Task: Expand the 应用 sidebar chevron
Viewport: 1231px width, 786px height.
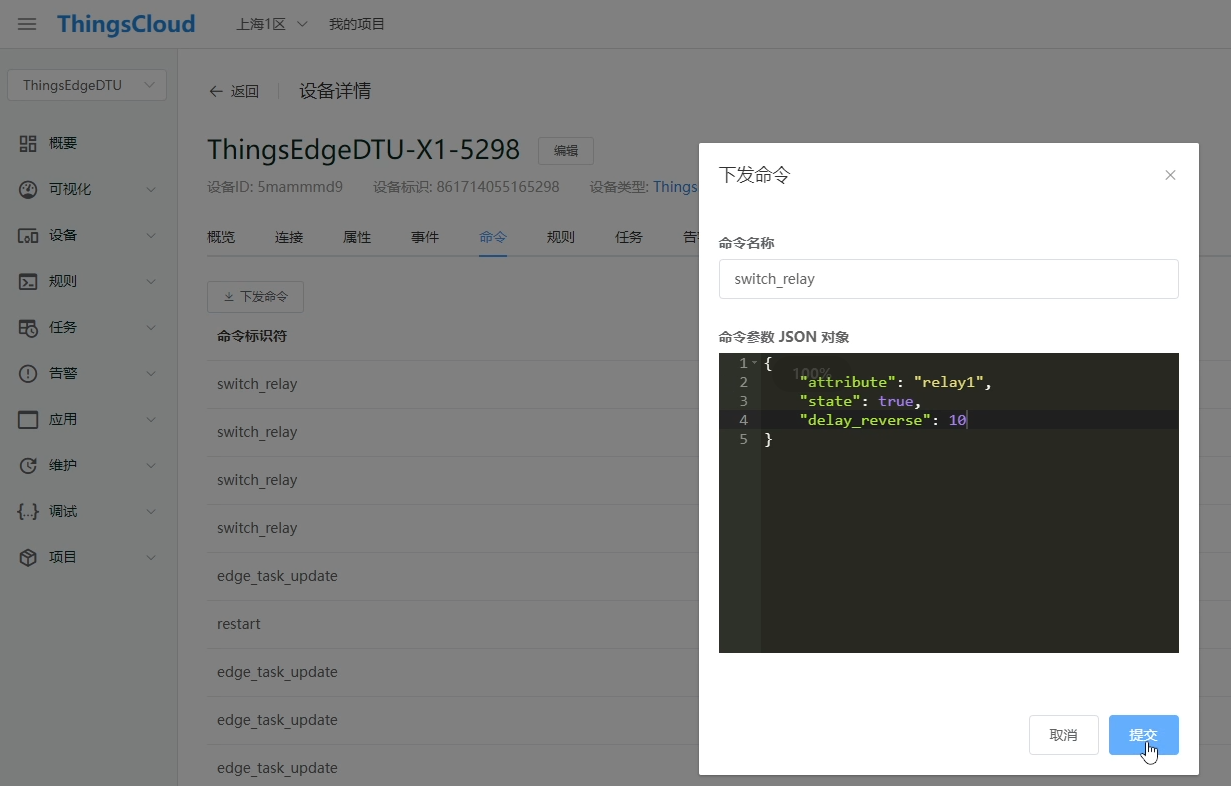Action: pyautogui.click(x=151, y=419)
